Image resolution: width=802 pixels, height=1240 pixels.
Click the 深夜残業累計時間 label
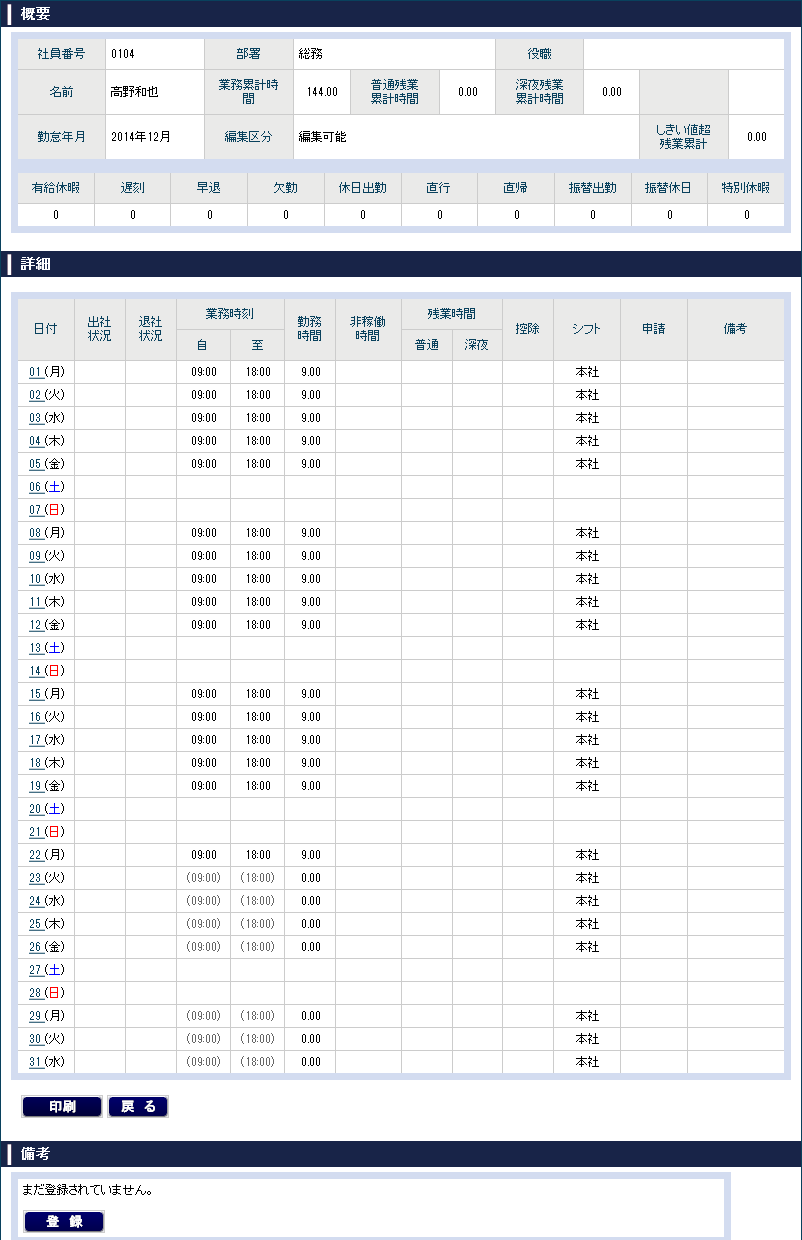[x=540, y=92]
